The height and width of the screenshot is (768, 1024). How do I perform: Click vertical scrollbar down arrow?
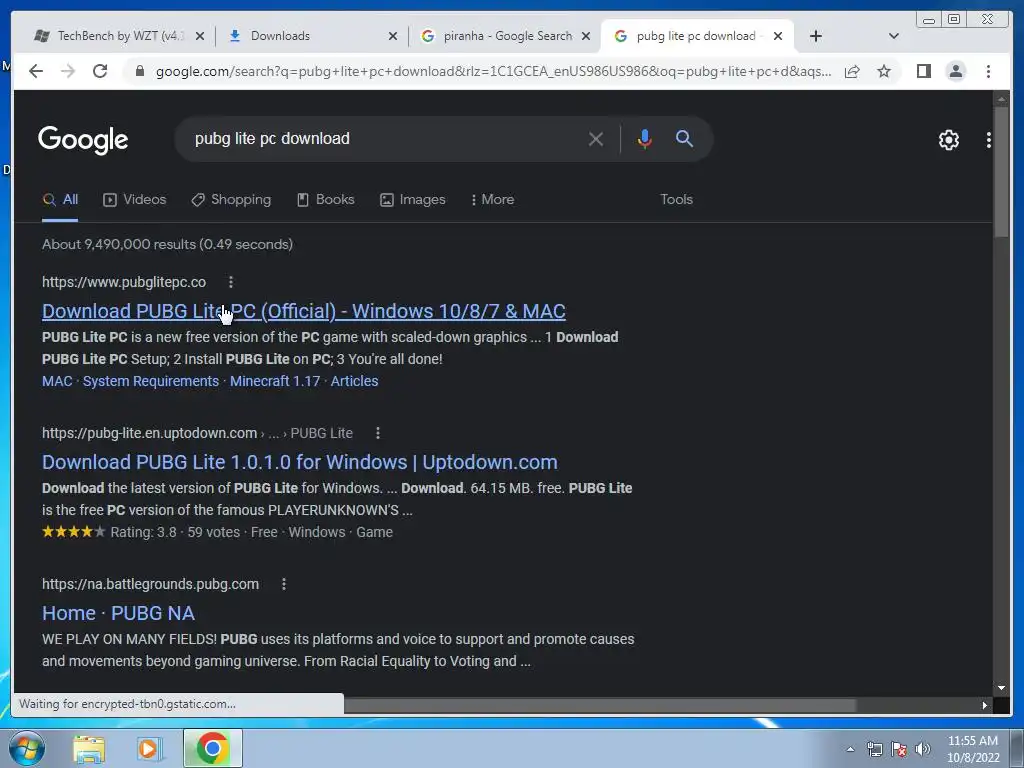point(1001,688)
